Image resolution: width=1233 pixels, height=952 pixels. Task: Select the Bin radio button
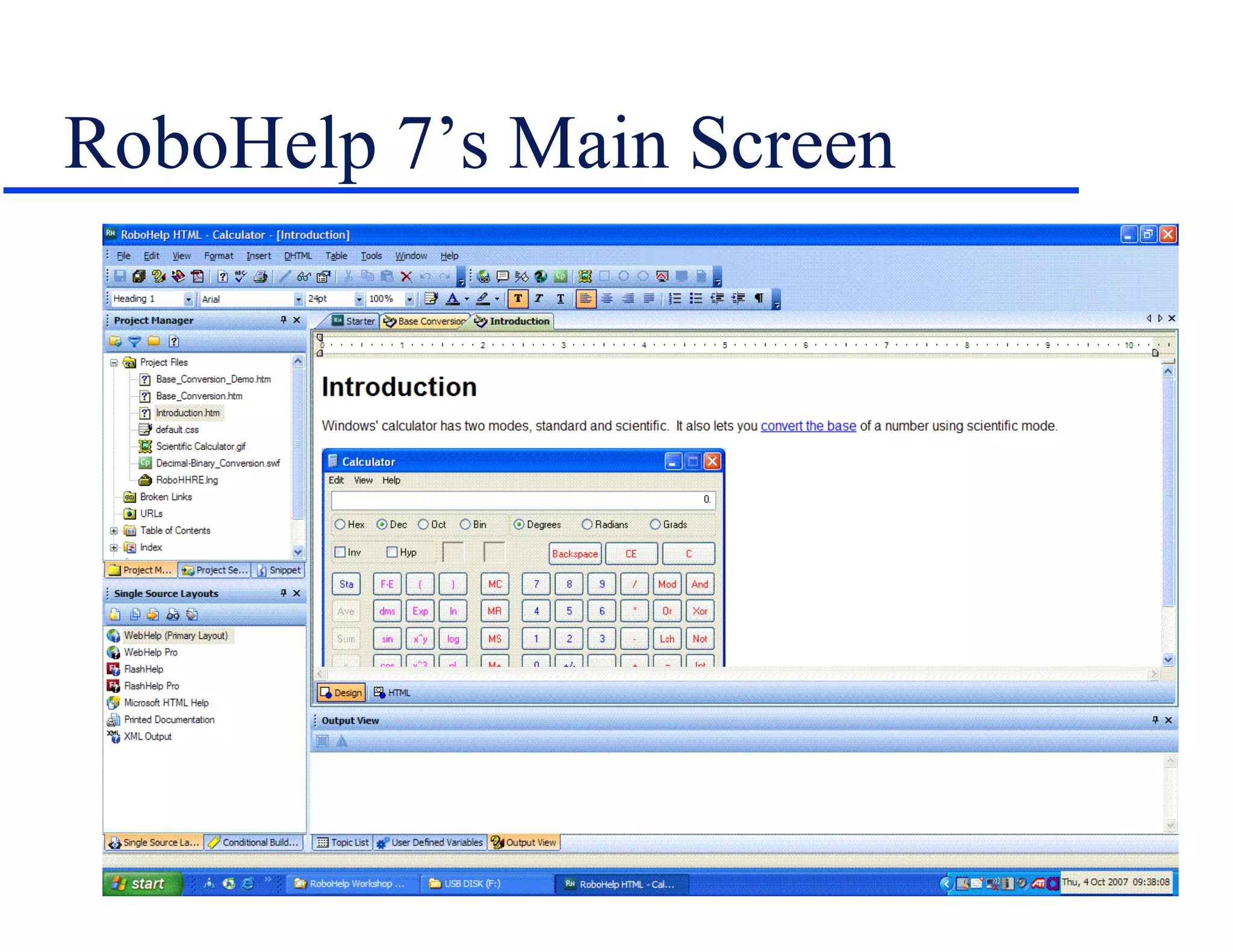pos(465,525)
